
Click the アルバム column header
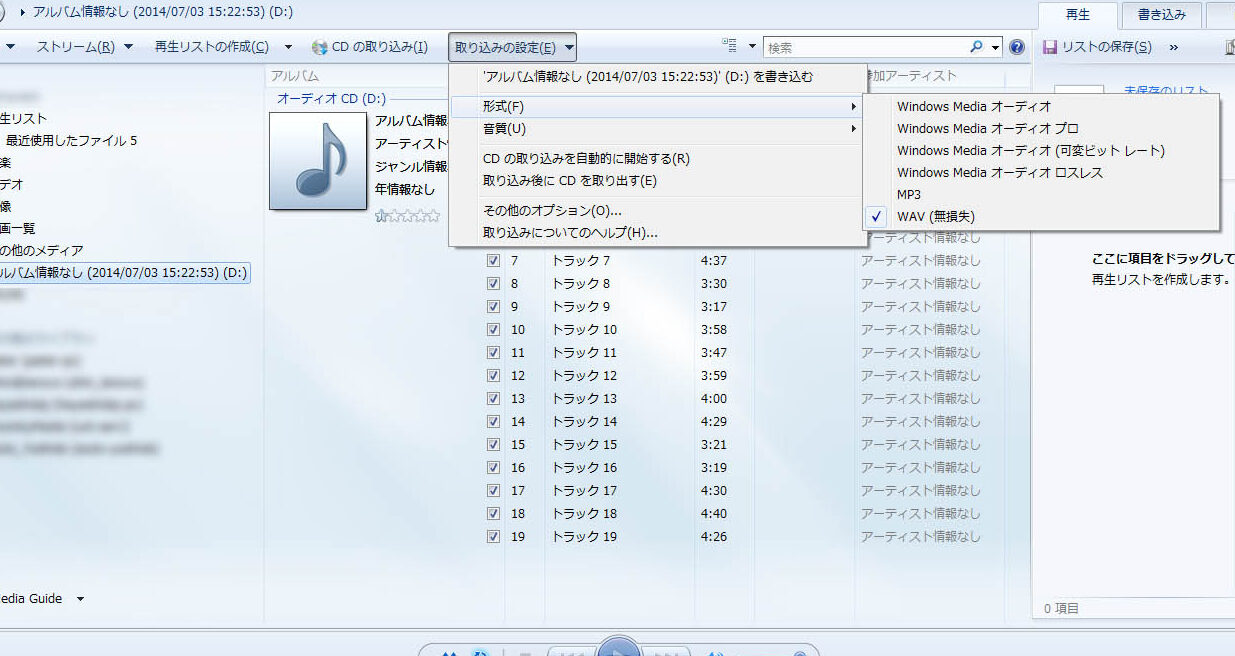point(295,76)
